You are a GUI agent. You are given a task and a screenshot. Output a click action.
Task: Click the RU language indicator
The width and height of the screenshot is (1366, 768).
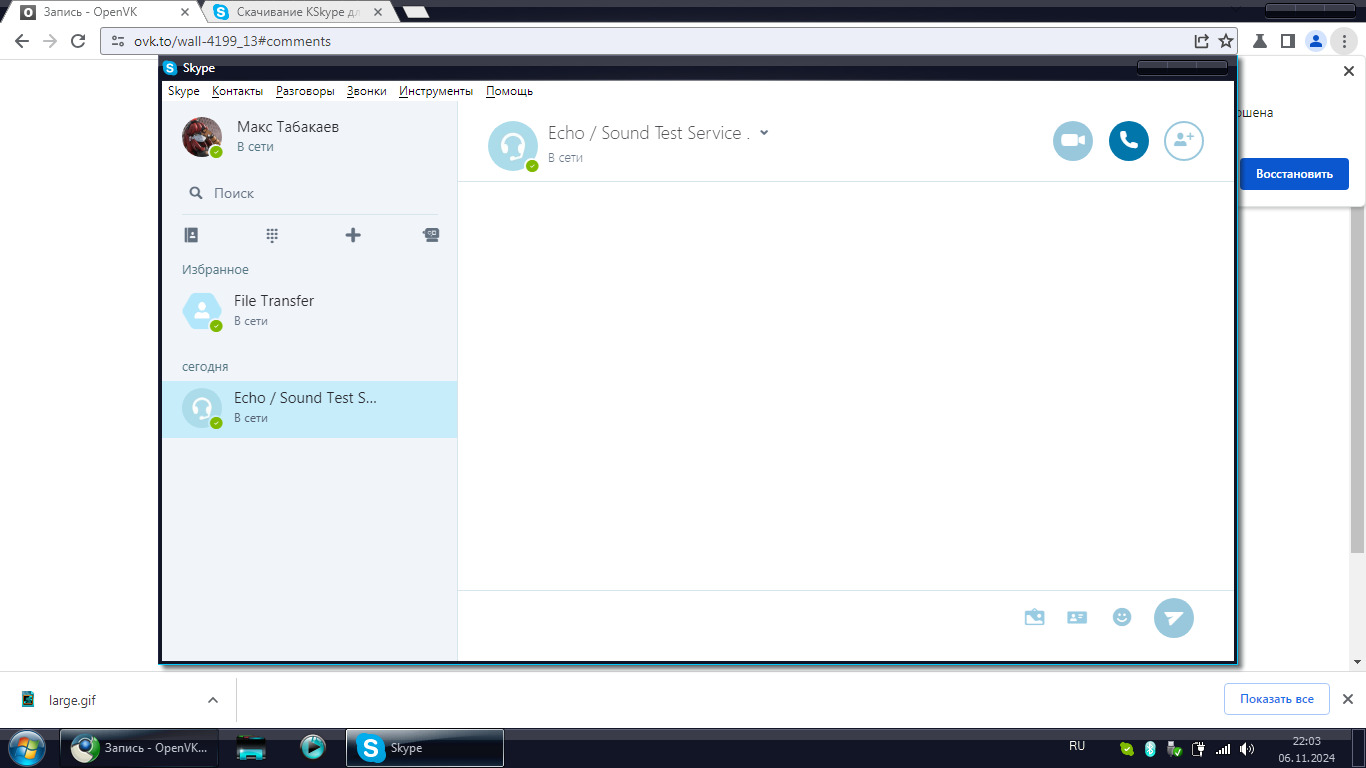[1077, 746]
